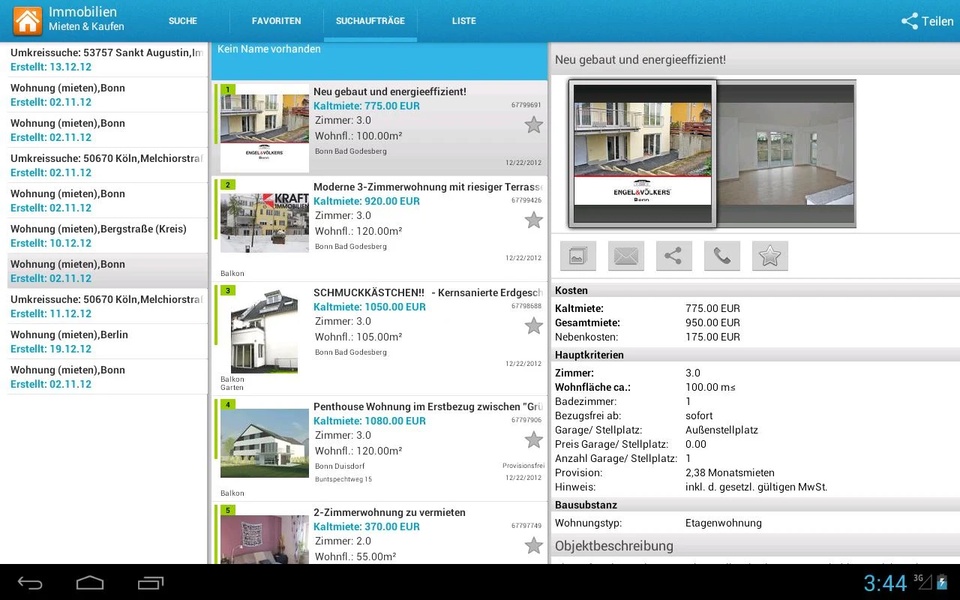Star the 775.00 EUR listing
The image size is (960, 600).
click(534, 125)
